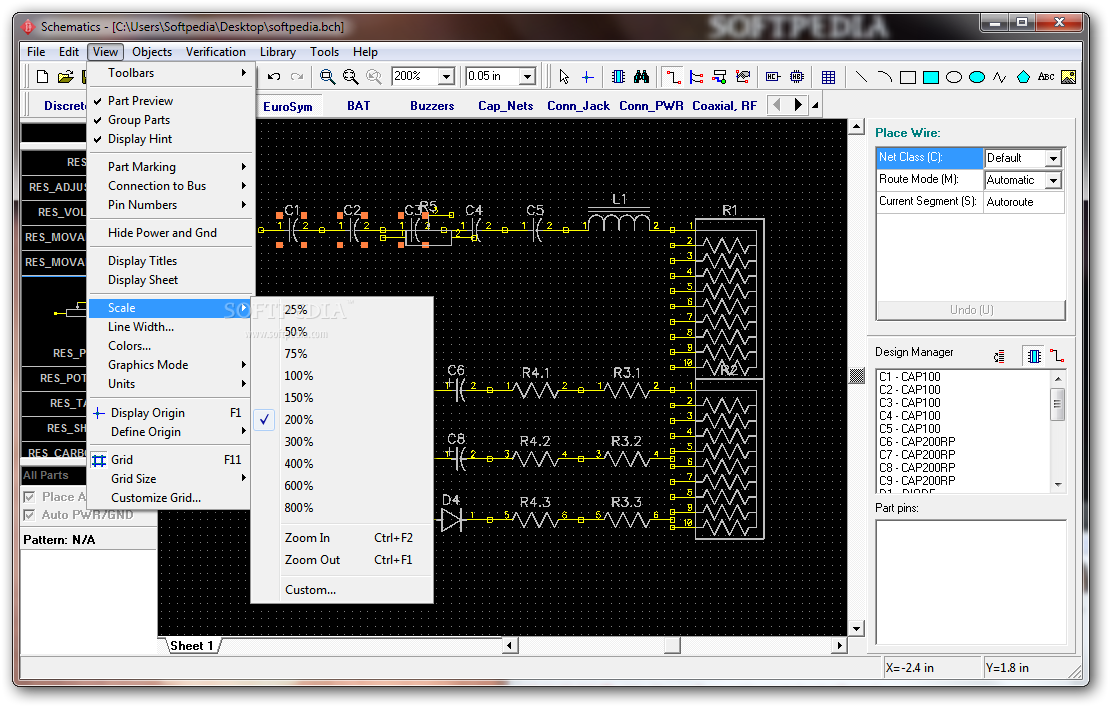Expand the Toolbars submenu

170,73
